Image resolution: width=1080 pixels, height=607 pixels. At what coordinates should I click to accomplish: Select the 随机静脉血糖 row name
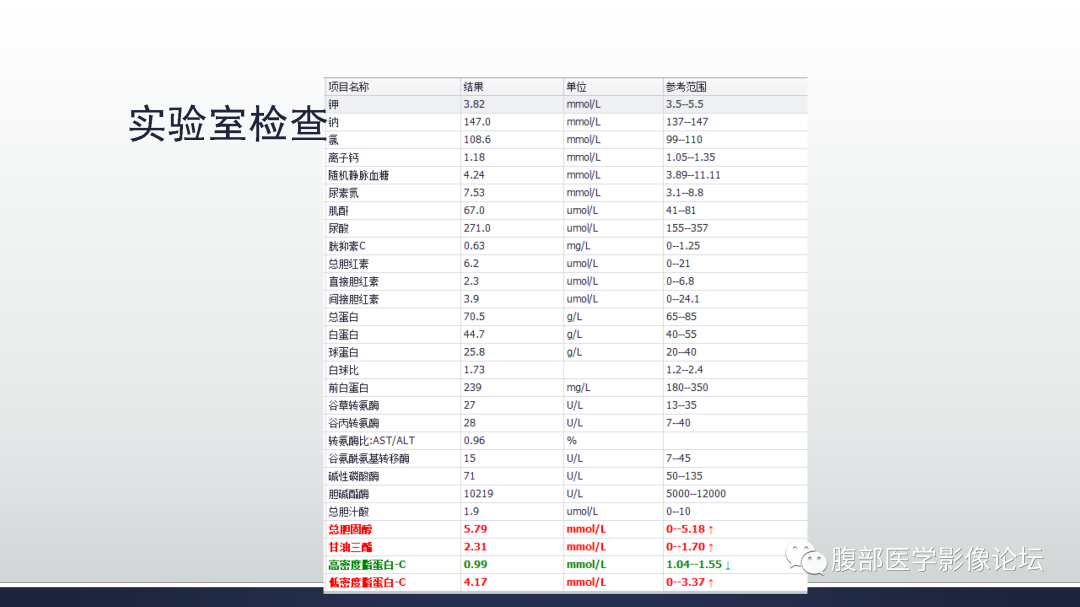[359, 175]
